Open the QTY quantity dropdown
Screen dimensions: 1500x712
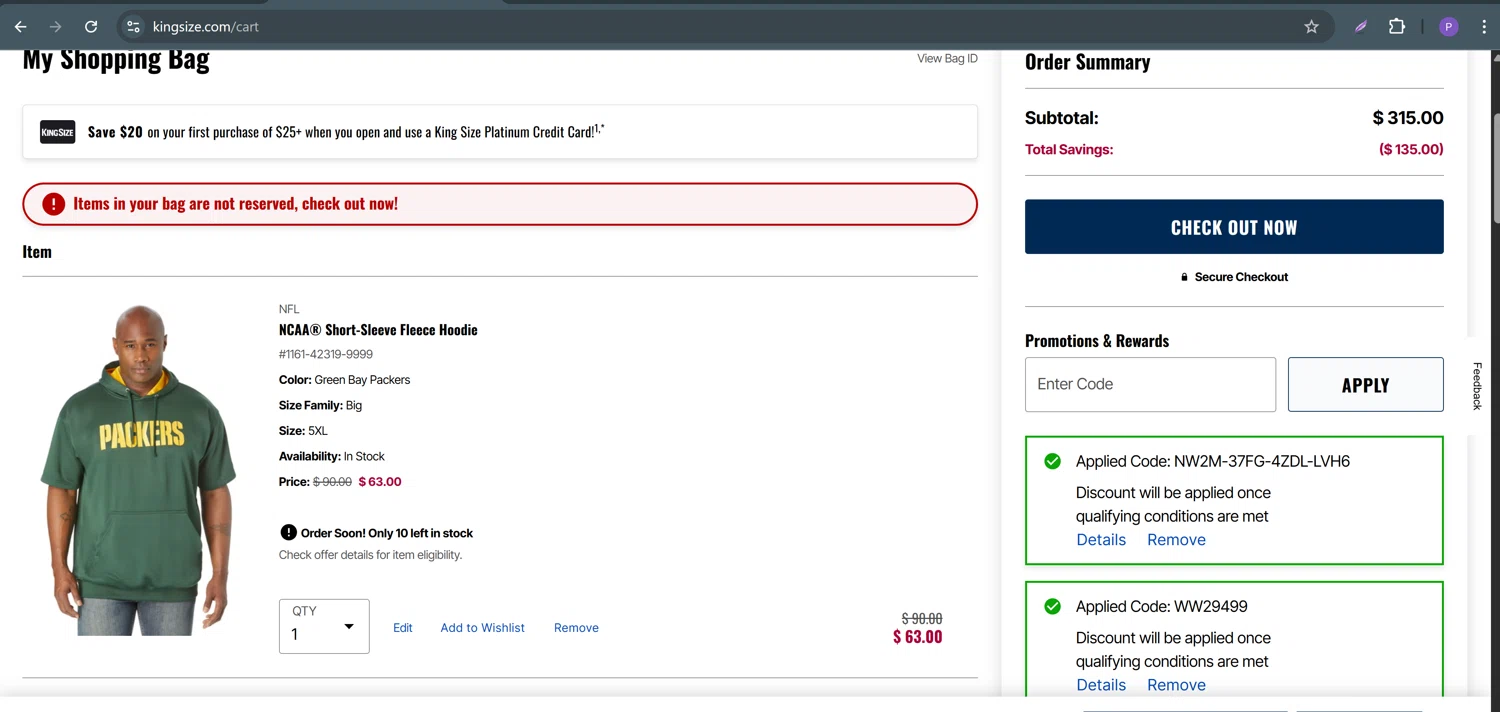coord(324,626)
